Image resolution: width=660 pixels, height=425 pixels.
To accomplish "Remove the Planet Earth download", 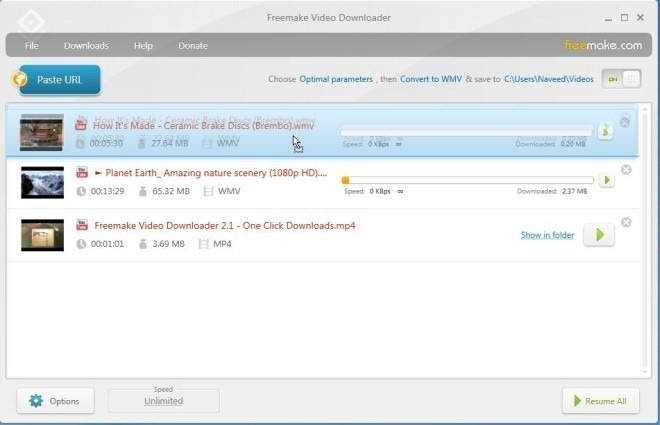I will click(626, 170).
